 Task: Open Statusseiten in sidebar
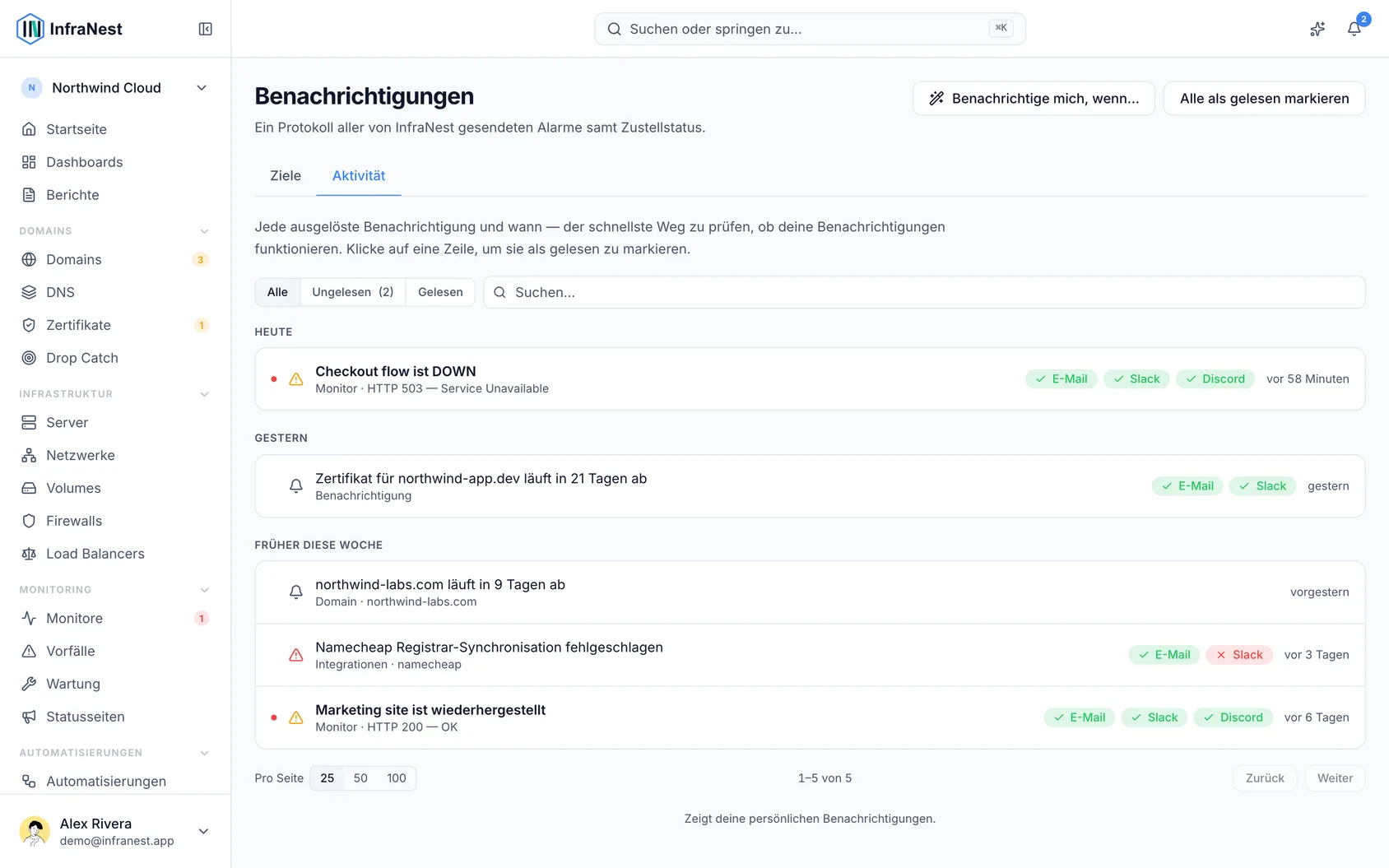115,717
